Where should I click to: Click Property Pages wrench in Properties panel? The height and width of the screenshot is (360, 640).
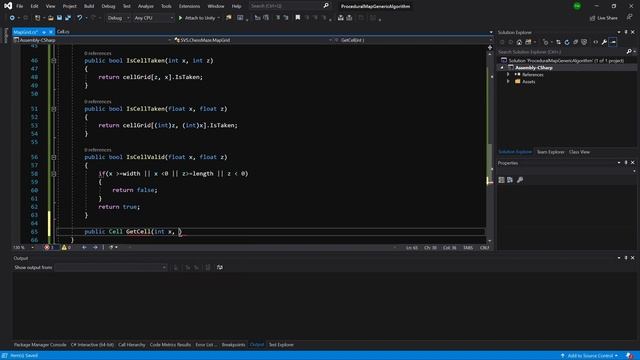click(x=520, y=180)
